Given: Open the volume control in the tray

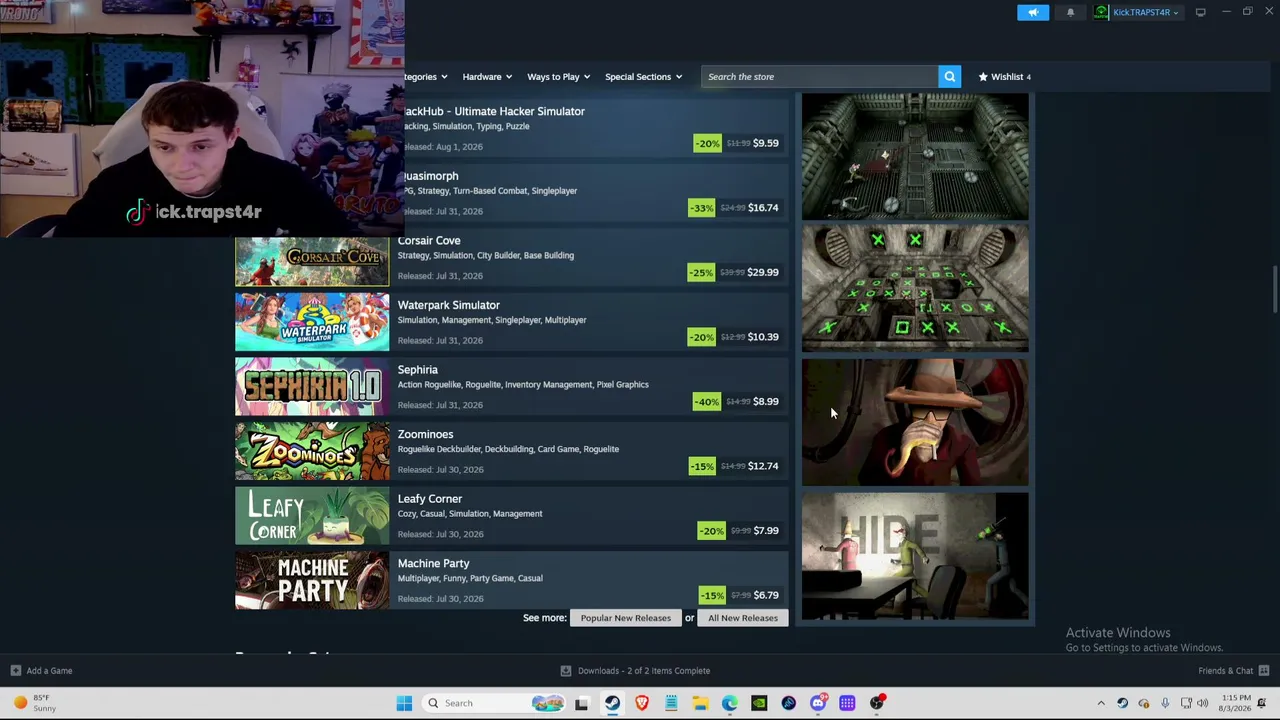Looking at the screenshot, I should [x=1202, y=703].
